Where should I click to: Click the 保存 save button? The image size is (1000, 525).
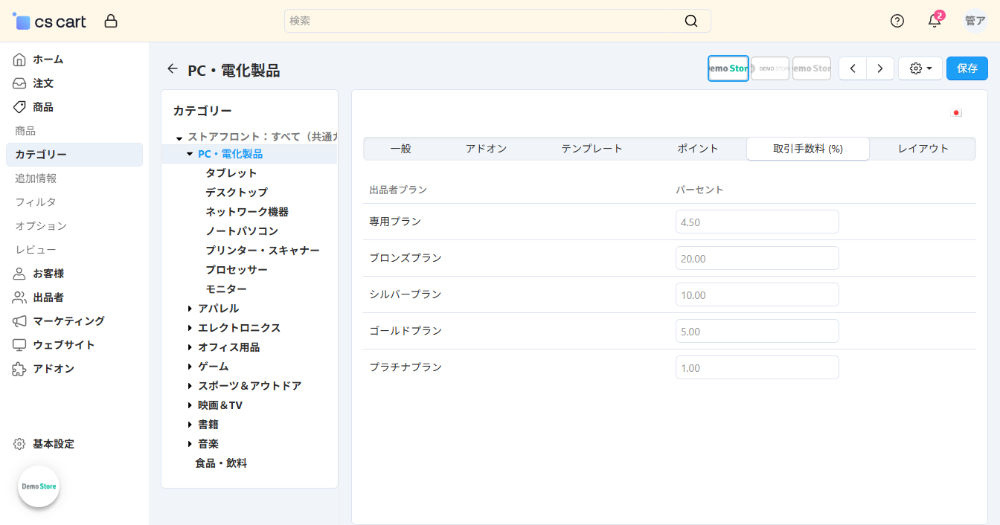[x=967, y=68]
